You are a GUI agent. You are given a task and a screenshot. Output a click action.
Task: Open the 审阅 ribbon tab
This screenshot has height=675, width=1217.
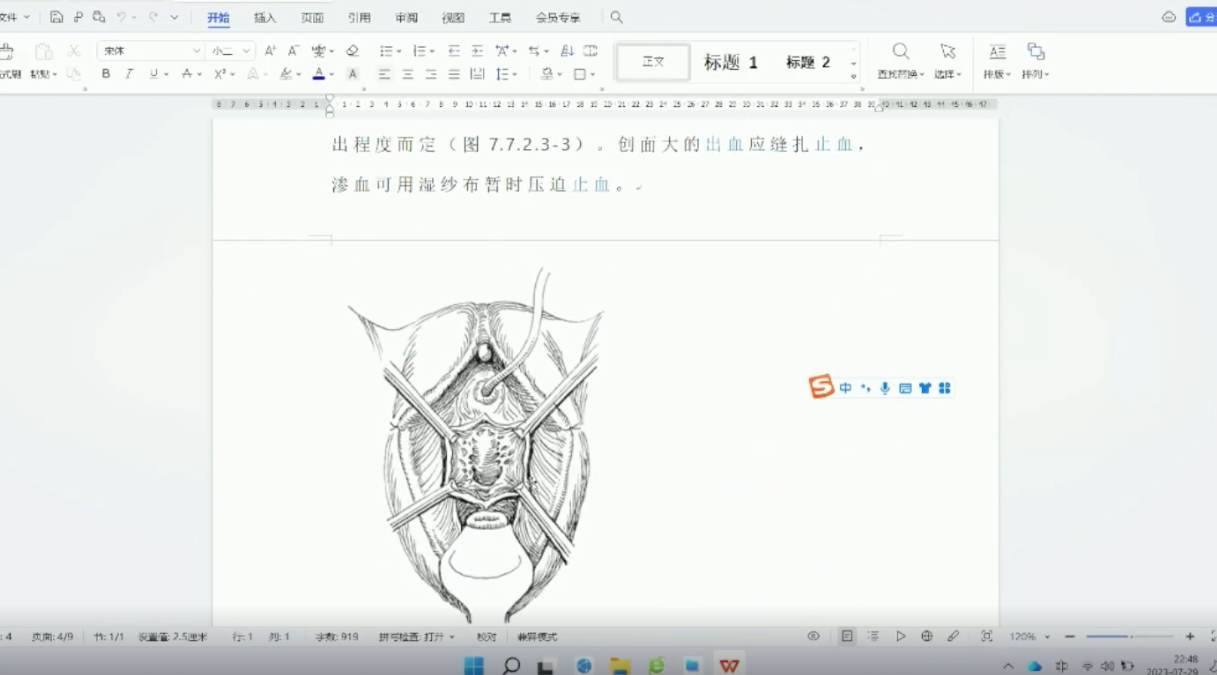click(x=406, y=18)
